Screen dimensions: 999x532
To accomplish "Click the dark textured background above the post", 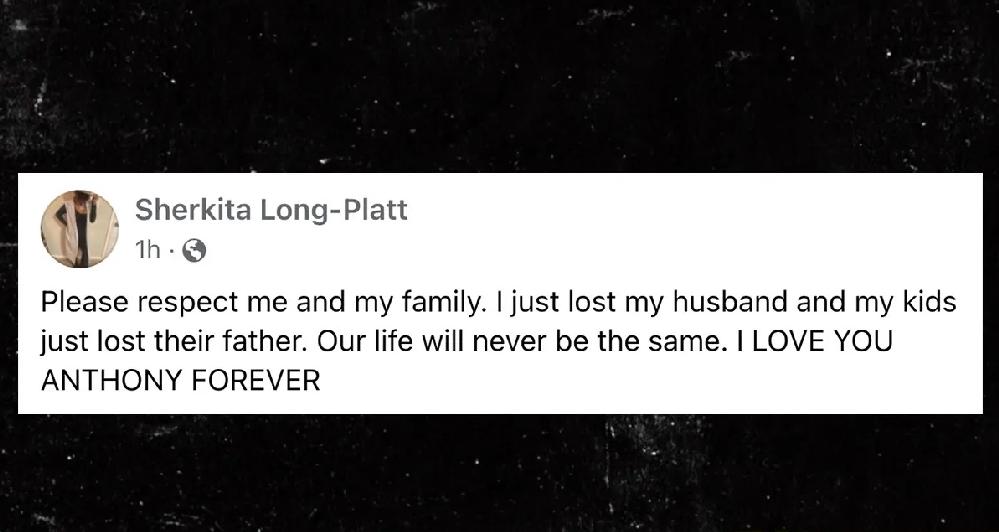I will click(500, 86).
